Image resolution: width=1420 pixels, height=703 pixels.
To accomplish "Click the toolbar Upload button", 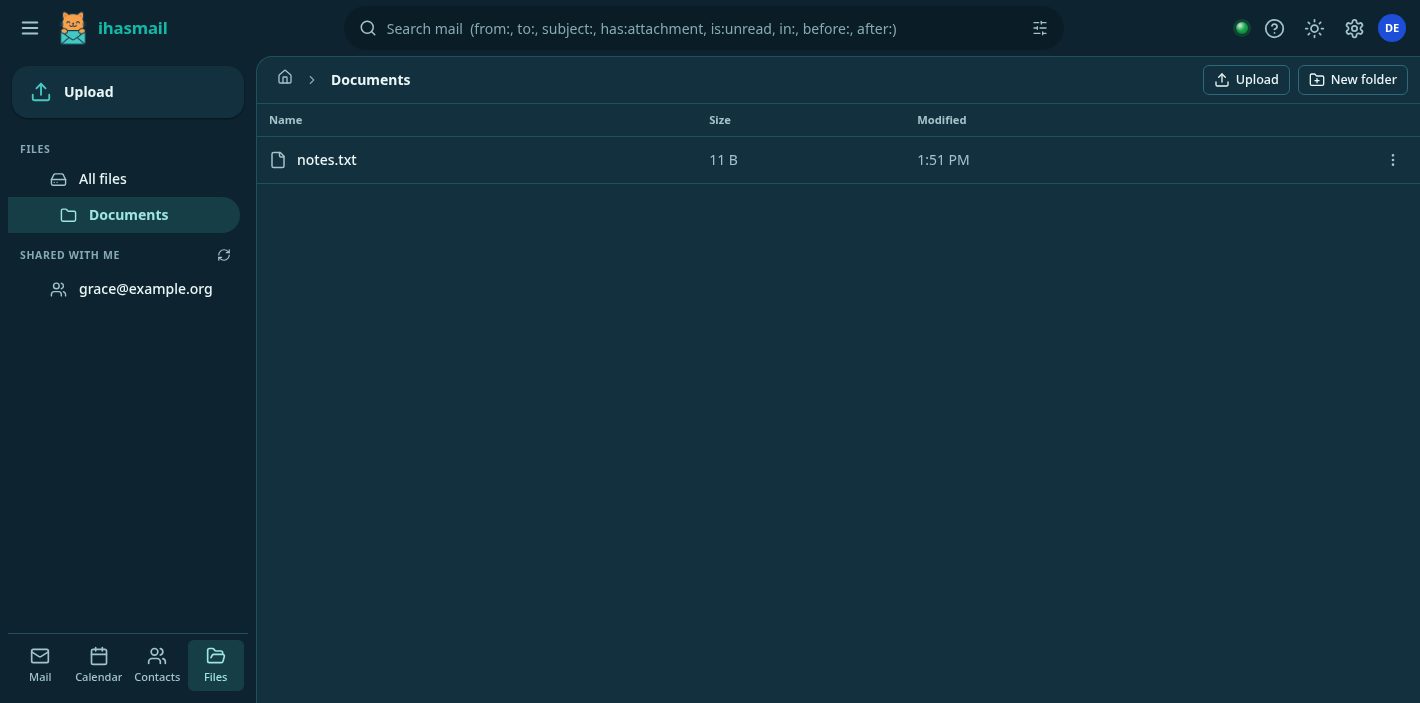I will click(1246, 80).
